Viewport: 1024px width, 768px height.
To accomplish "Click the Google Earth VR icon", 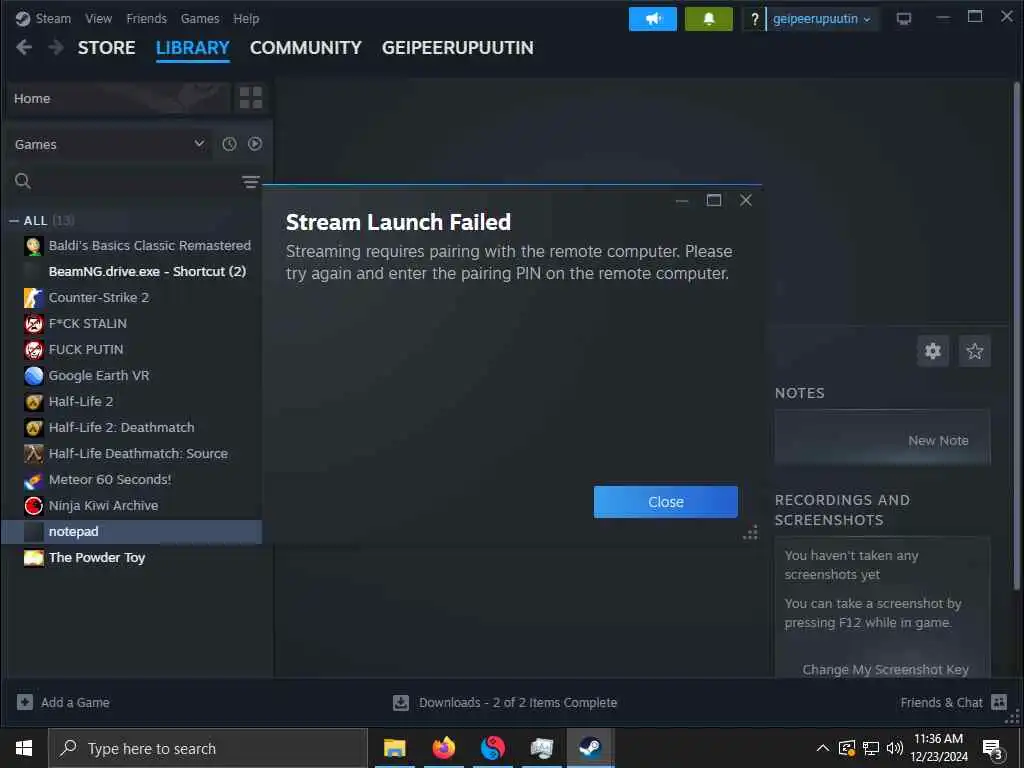I will coord(34,376).
